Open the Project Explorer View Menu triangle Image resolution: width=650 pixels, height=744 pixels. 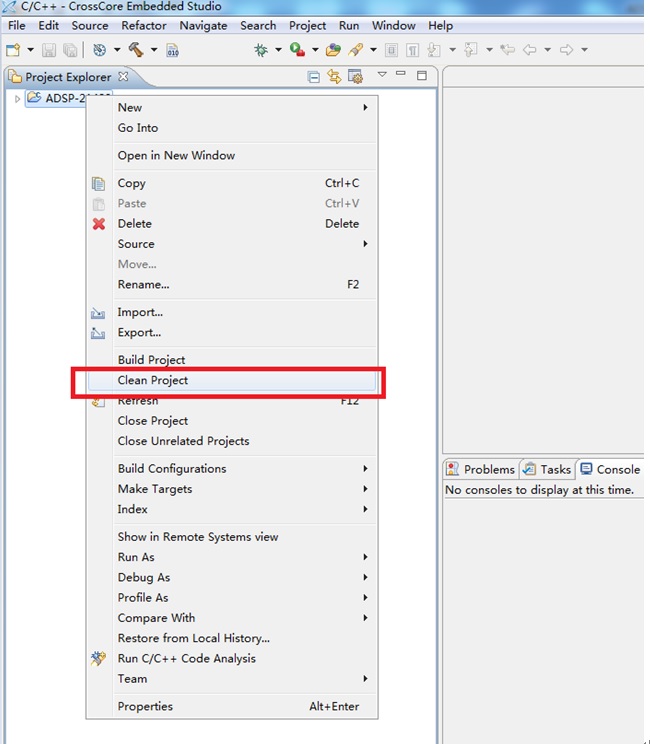(382, 74)
